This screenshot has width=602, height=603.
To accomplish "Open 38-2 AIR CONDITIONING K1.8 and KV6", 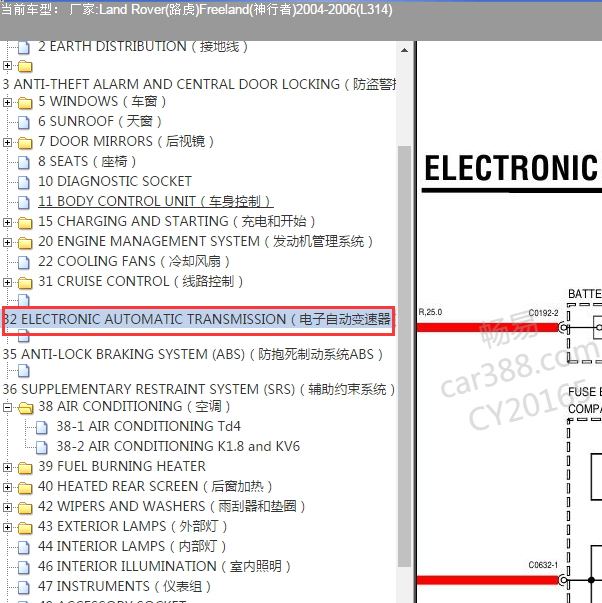I will coord(178,447).
